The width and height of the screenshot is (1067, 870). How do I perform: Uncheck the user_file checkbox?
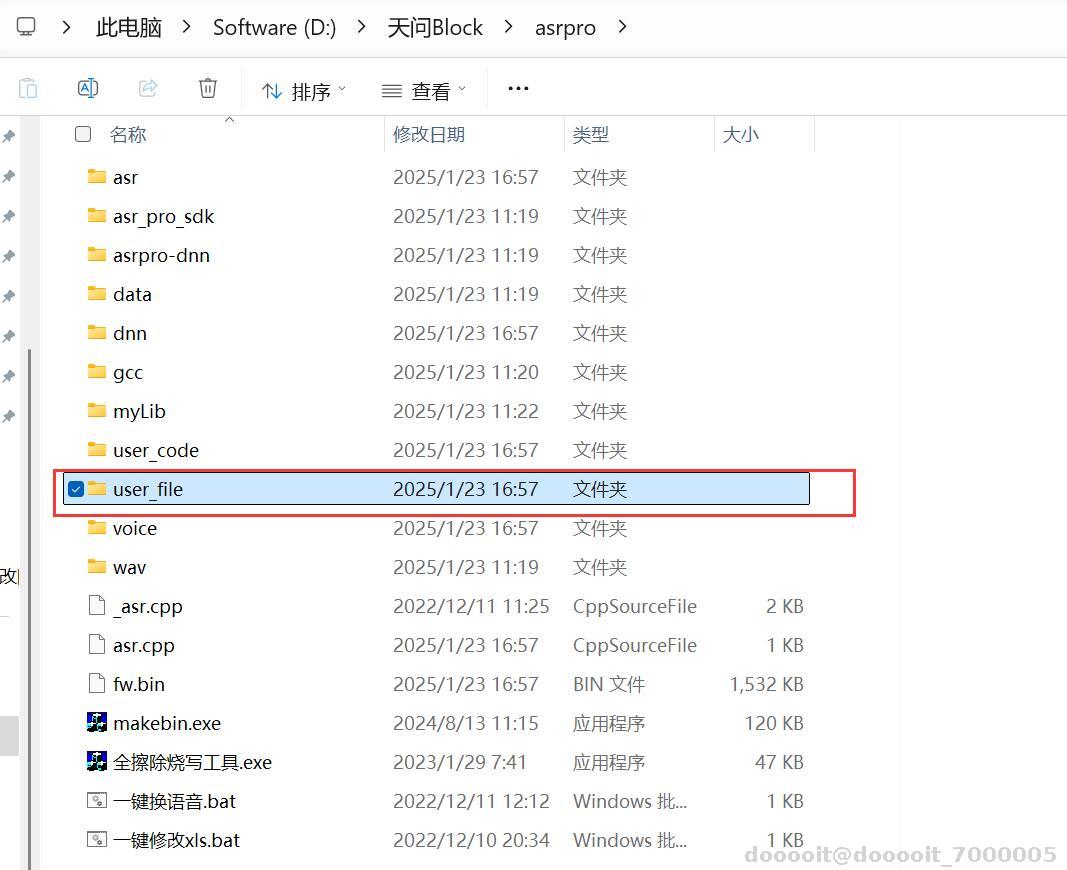coord(75,489)
